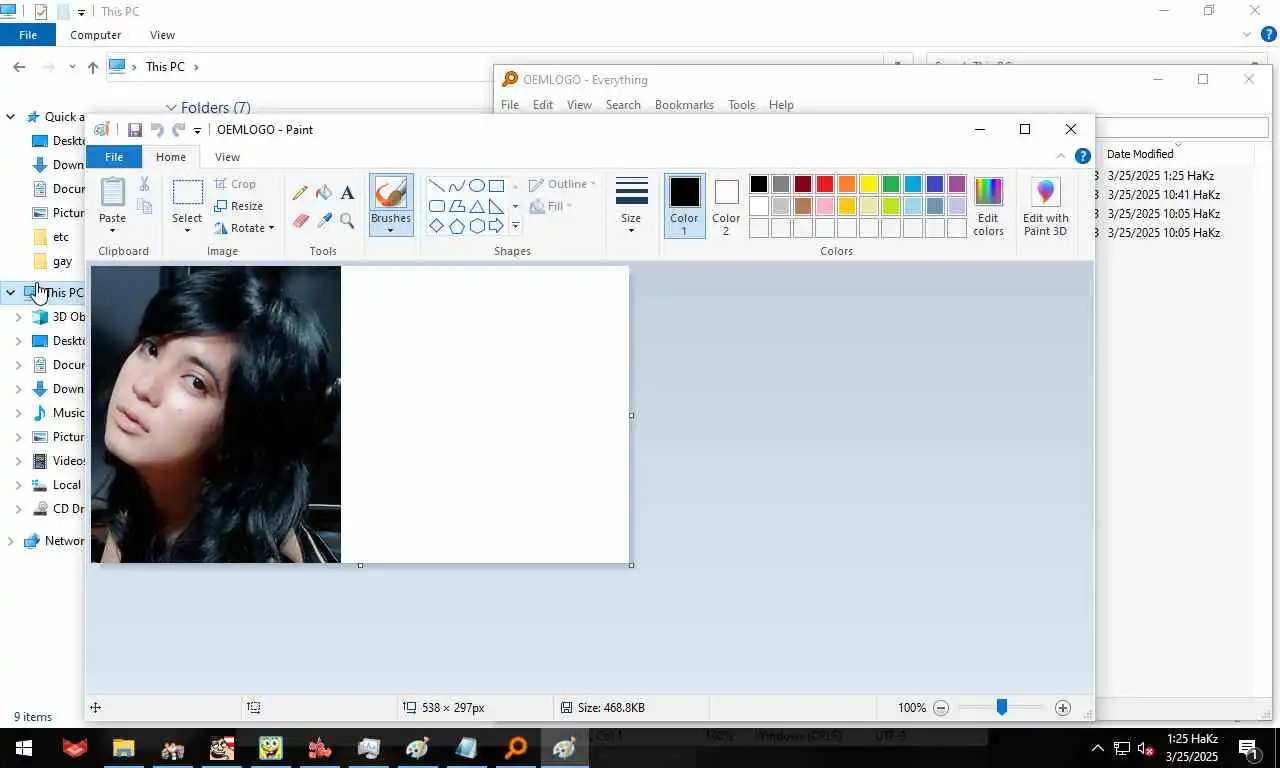Activate Color 2 background selector

[727, 205]
